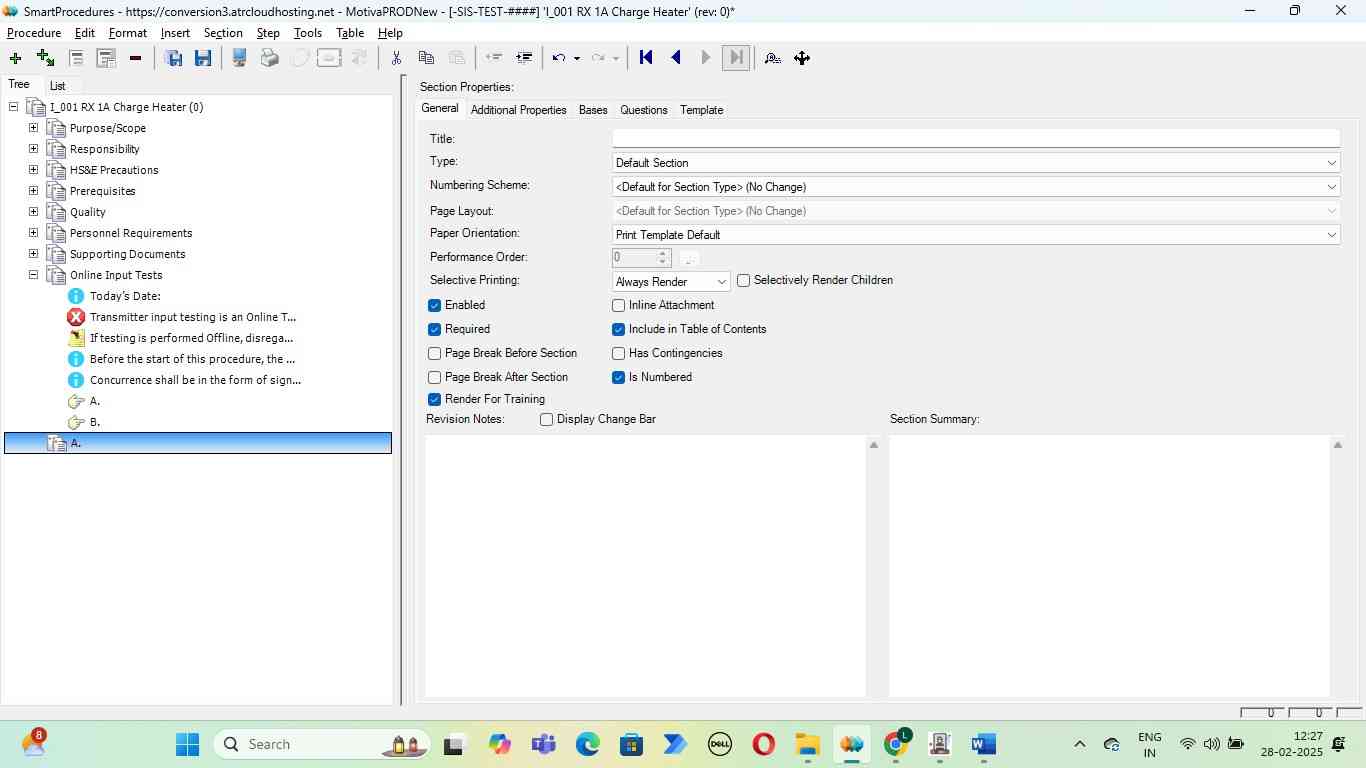Collapse the Online Input Tests node

(33, 275)
